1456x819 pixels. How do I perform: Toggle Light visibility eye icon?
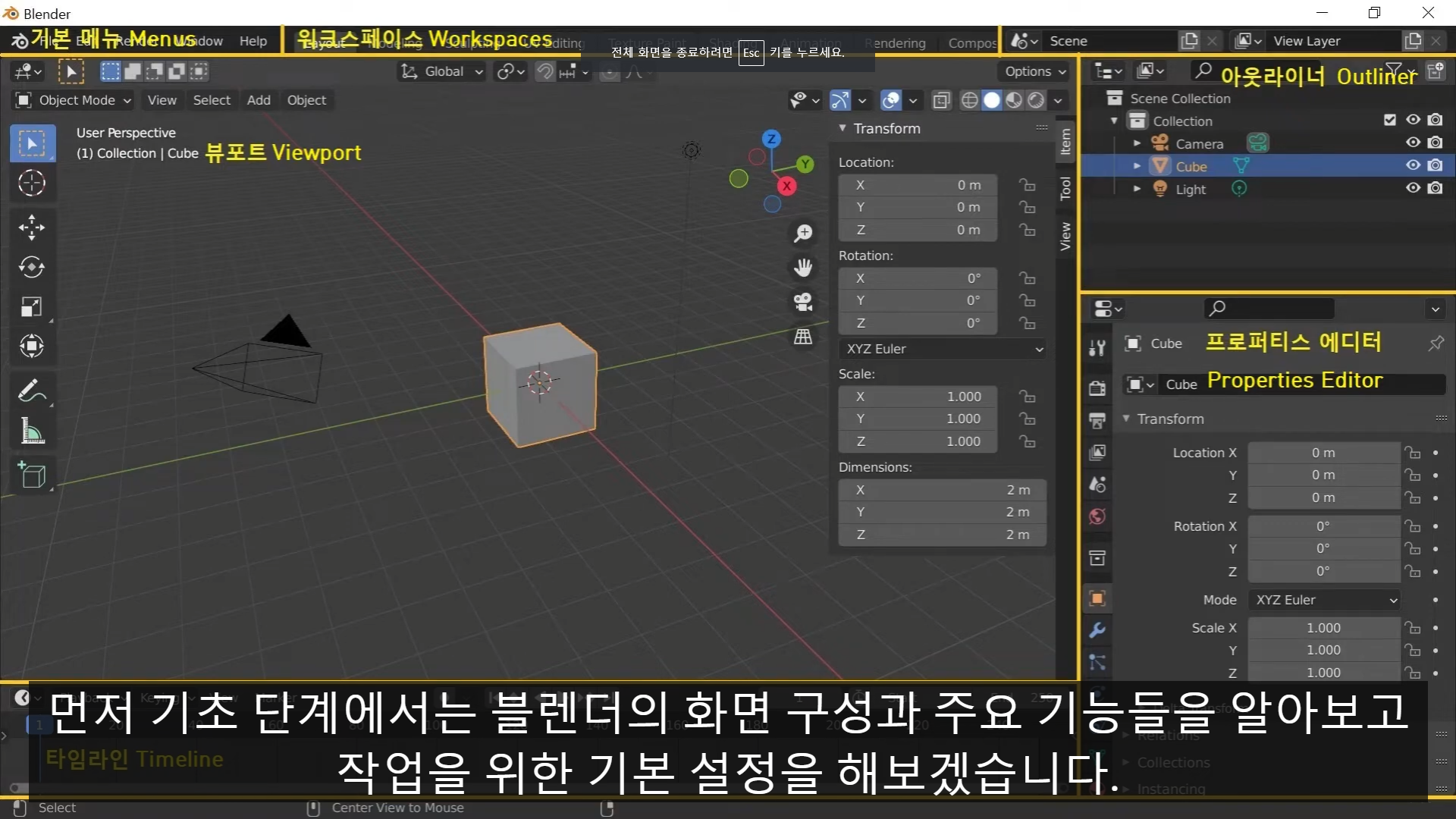tap(1413, 188)
